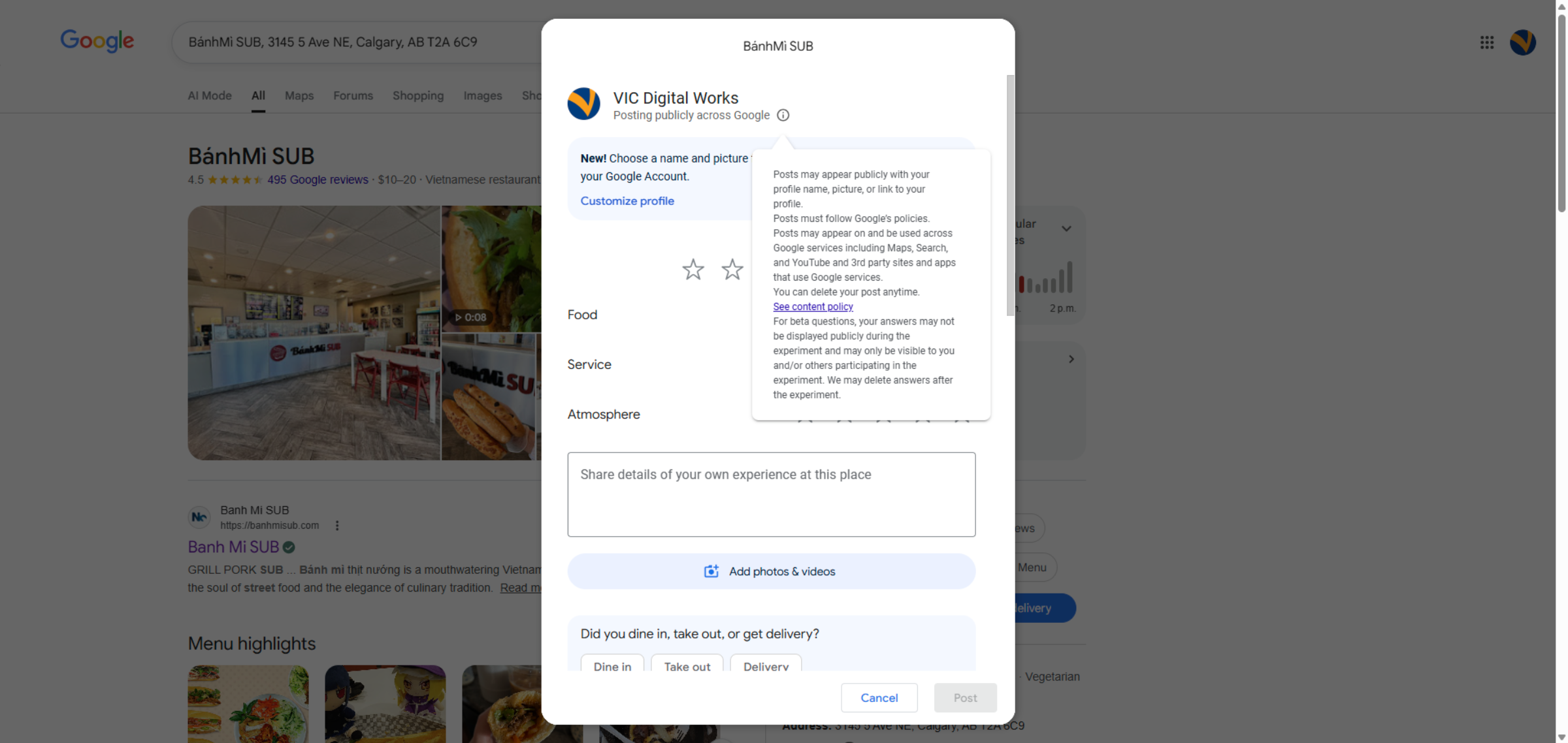The width and height of the screenshot is (1568, 743).
Task: Click the Post button
Action: coord(965,698)
